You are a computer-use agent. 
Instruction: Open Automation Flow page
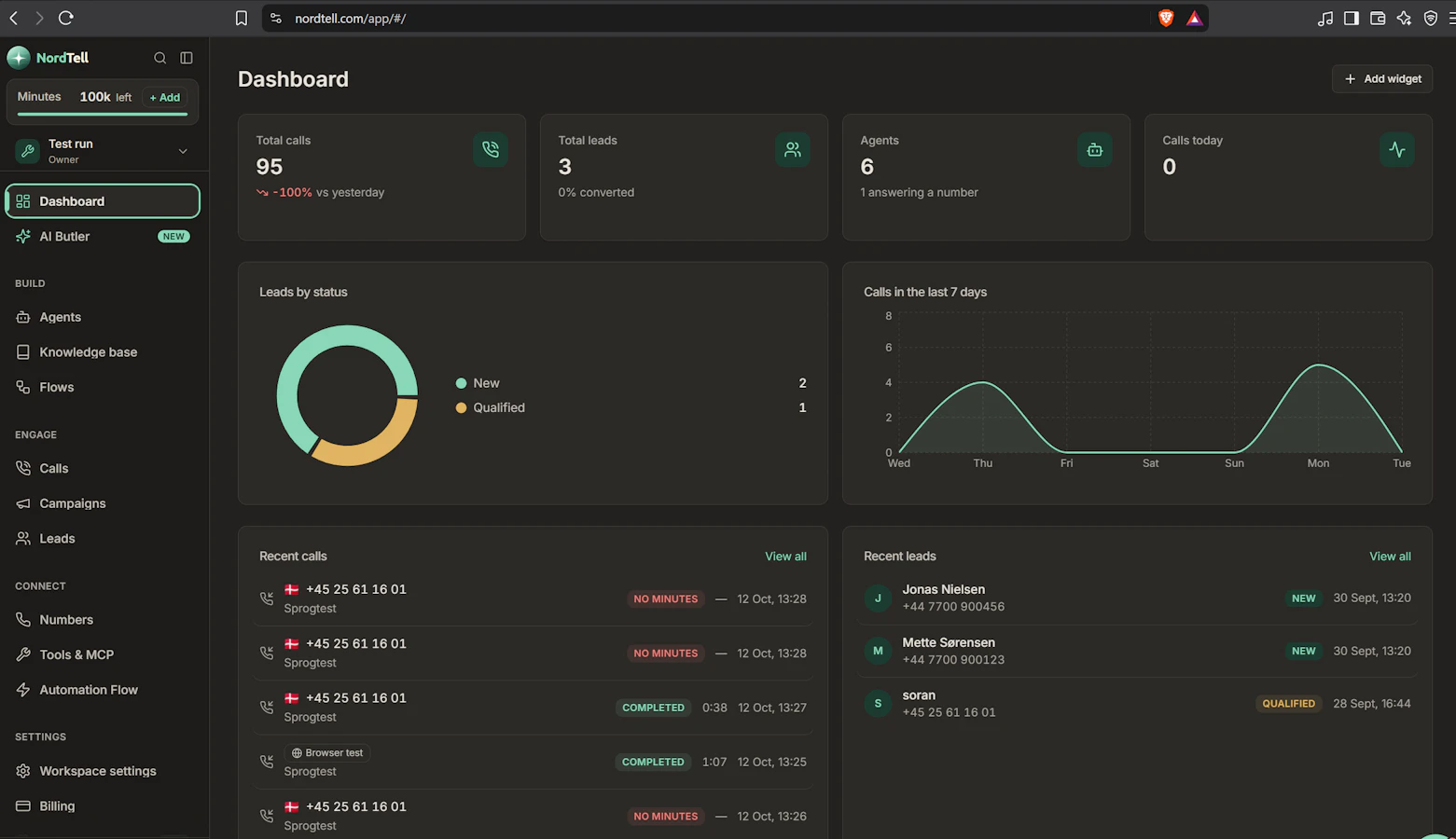103,690
